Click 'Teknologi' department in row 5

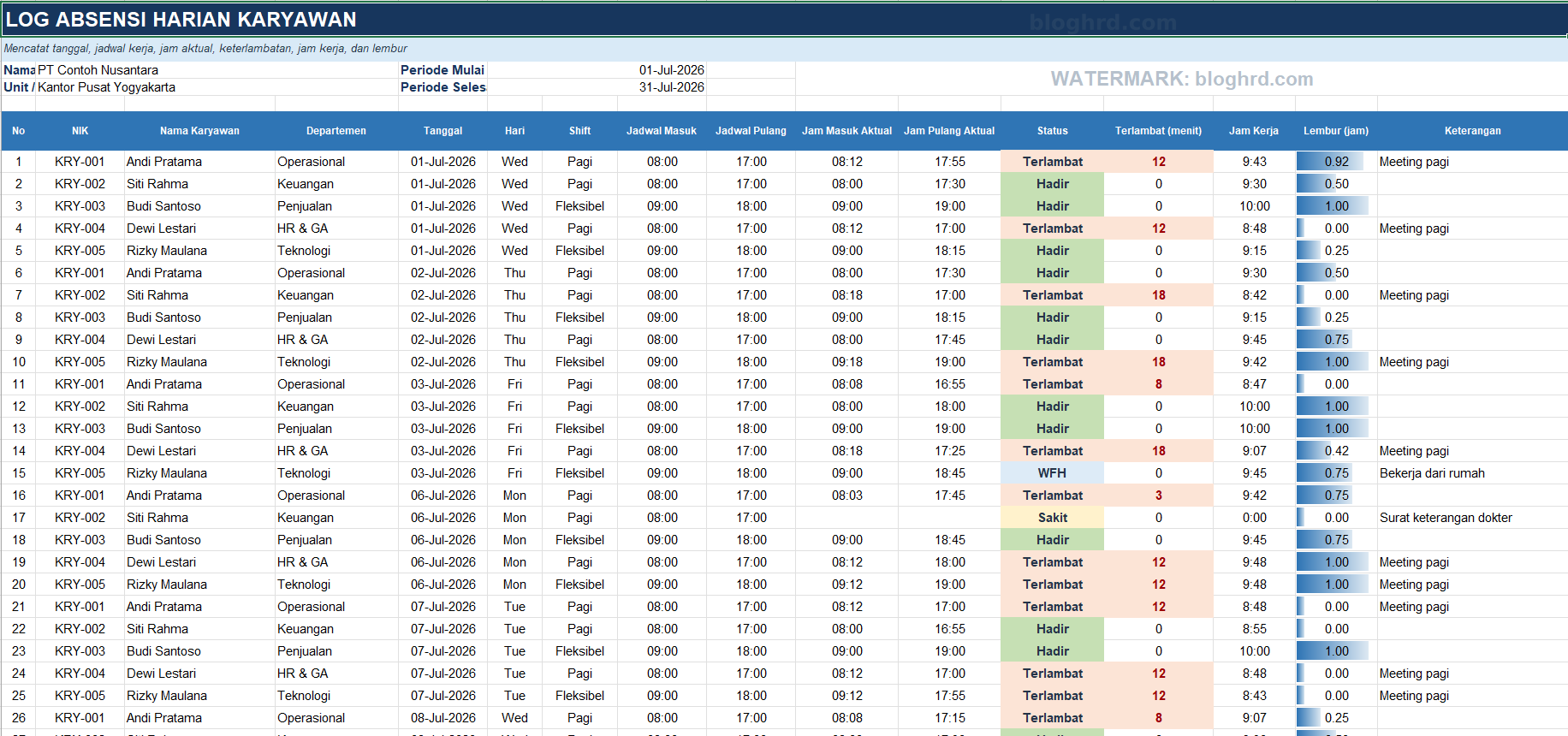click(336, 251)
